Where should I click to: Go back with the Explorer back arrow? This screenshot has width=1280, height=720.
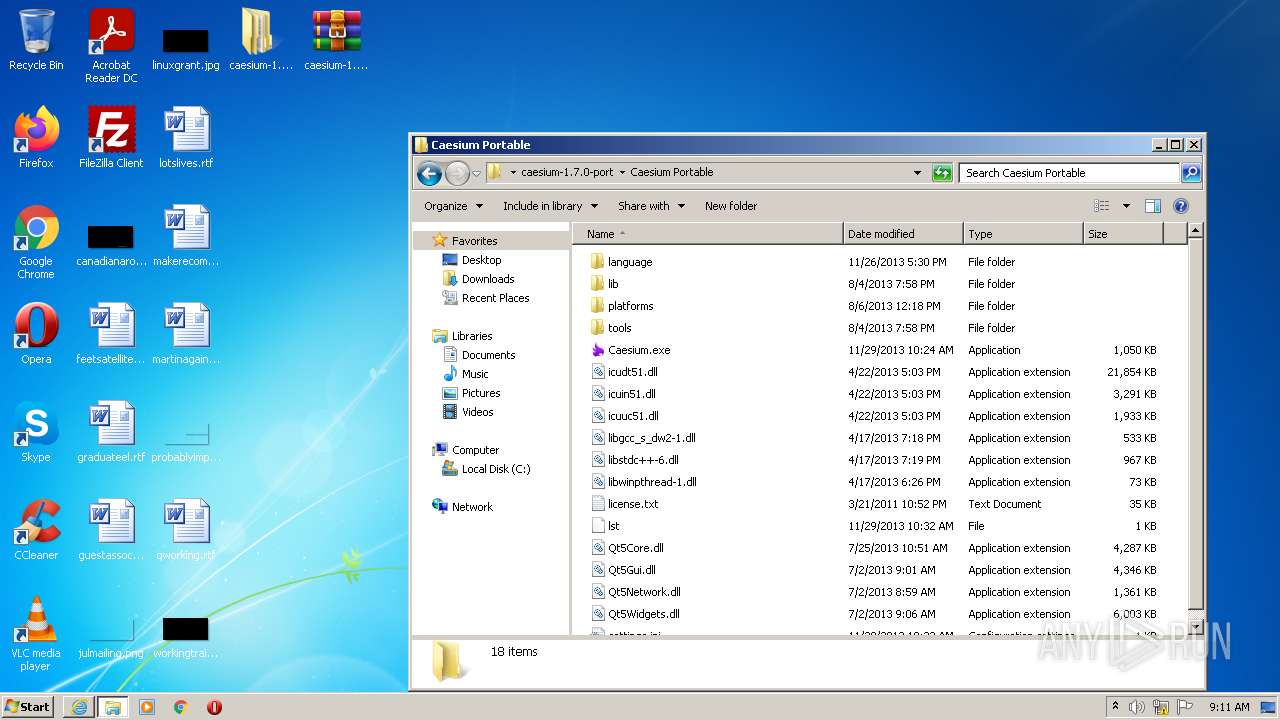pyautogui.click(x=430, y=173)
